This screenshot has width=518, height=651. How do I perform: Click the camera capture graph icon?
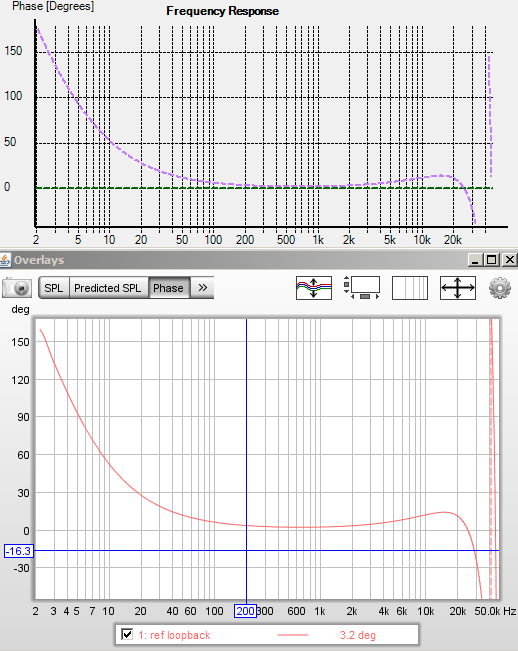tap(17, 288)
